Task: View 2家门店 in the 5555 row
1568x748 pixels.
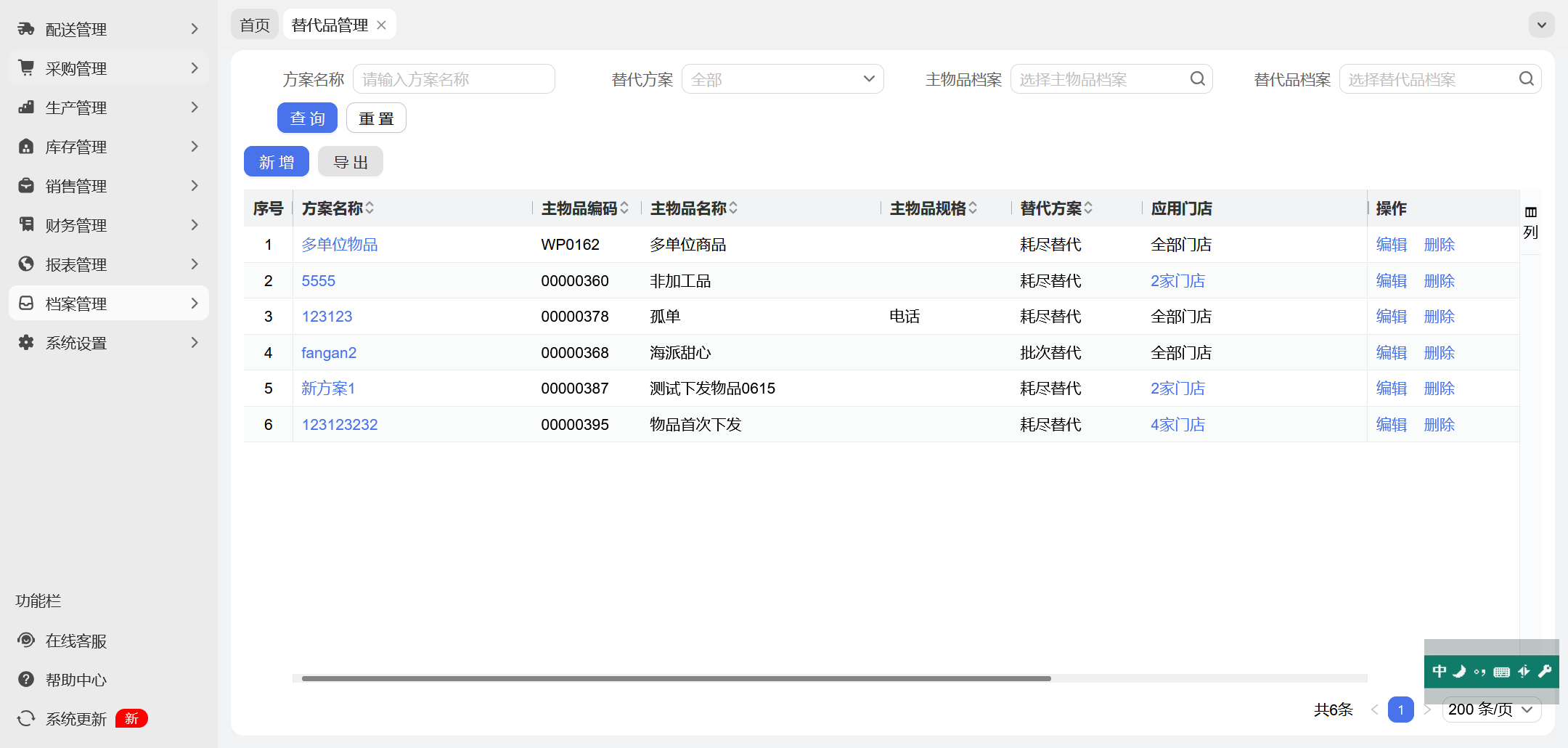Action: (1177, 281)
